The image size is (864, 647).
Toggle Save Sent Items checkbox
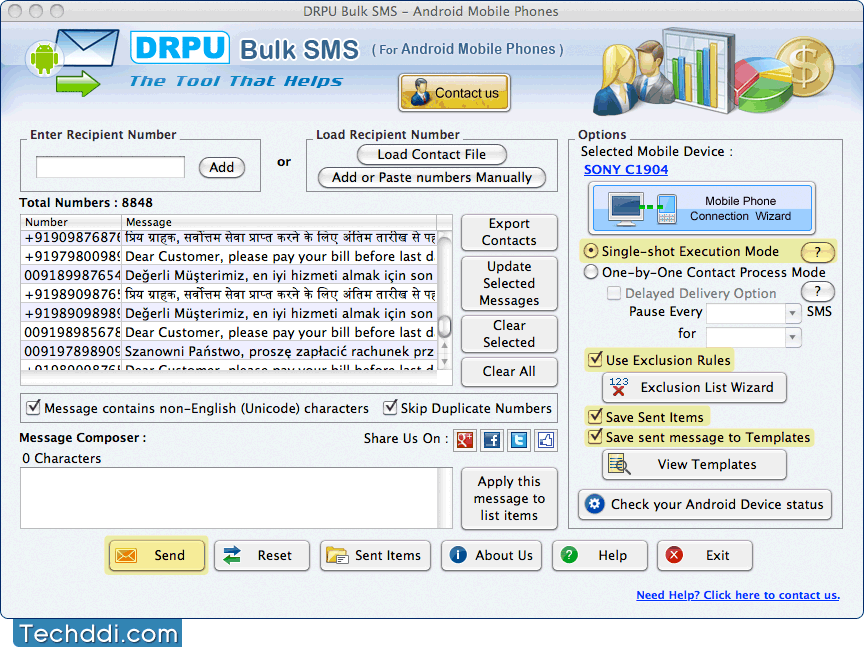[x=595, y=416]
